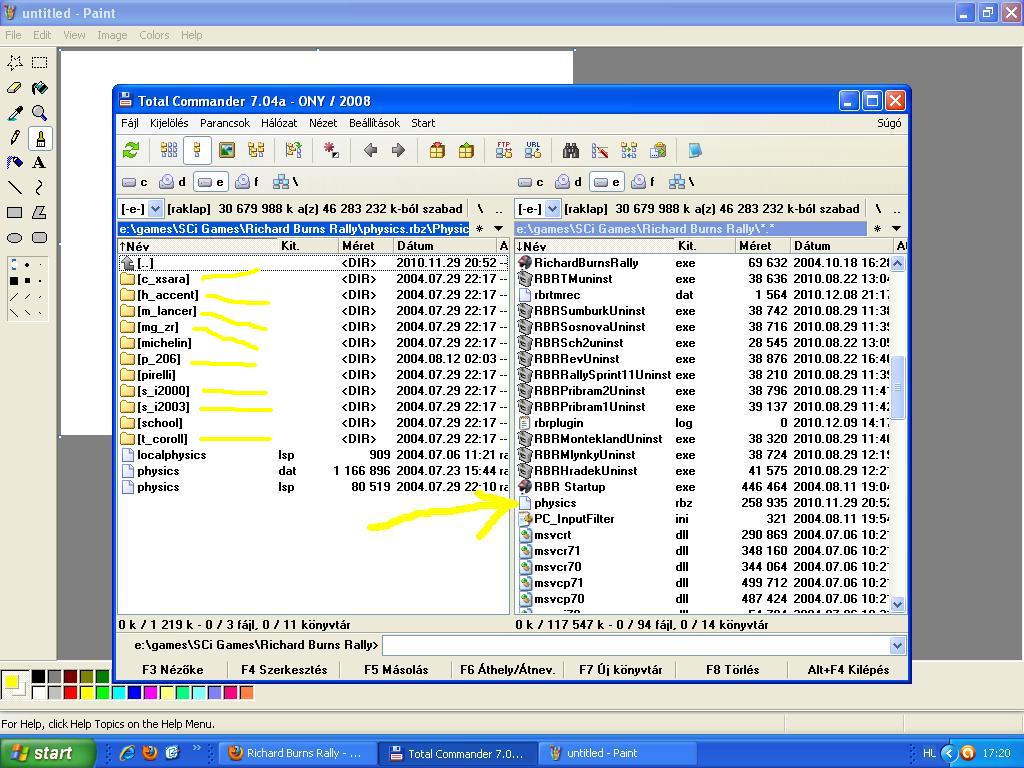
Task: Select Paint's Magnifier tool
Action: coord(40,113)
